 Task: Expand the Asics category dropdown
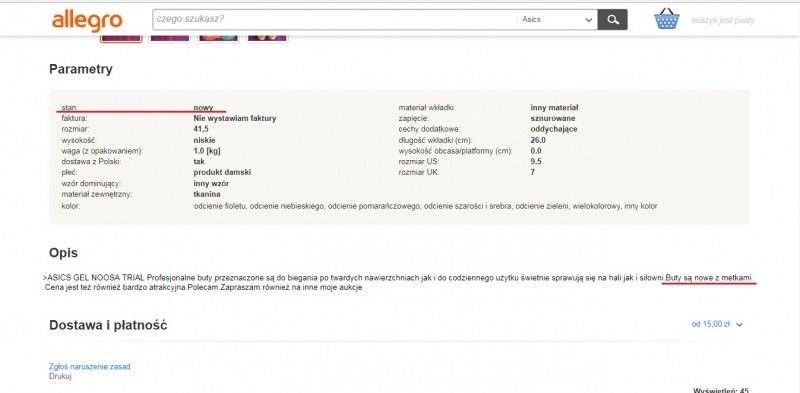[558, 20]
